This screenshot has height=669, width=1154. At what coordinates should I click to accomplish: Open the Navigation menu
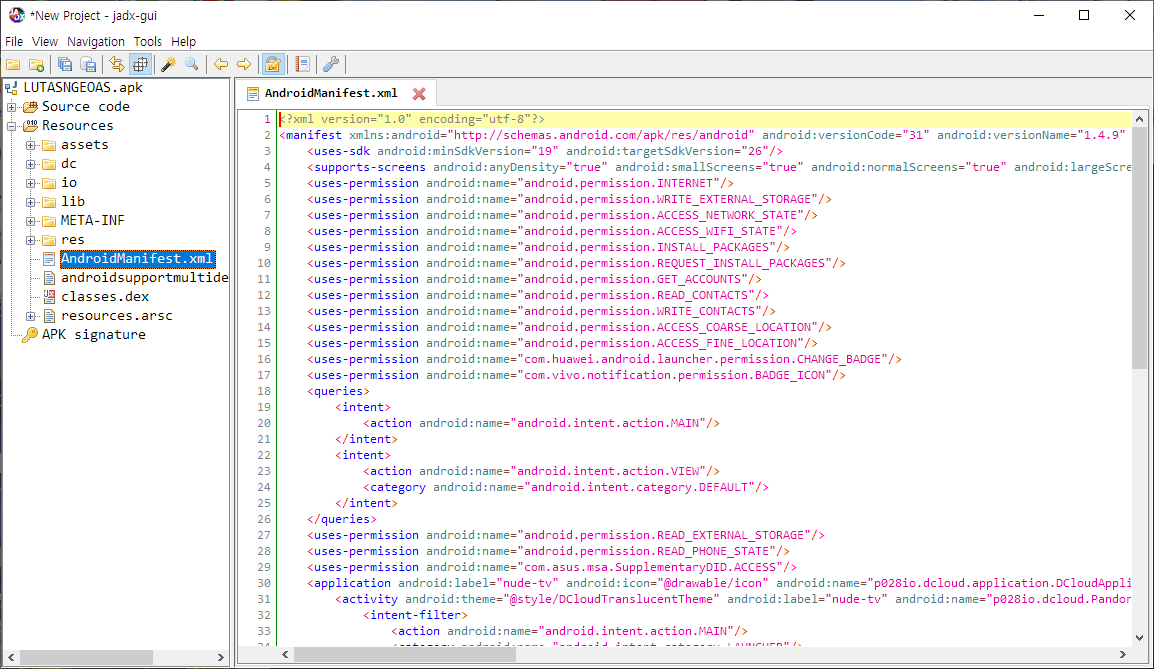click(x=96, y=41)
